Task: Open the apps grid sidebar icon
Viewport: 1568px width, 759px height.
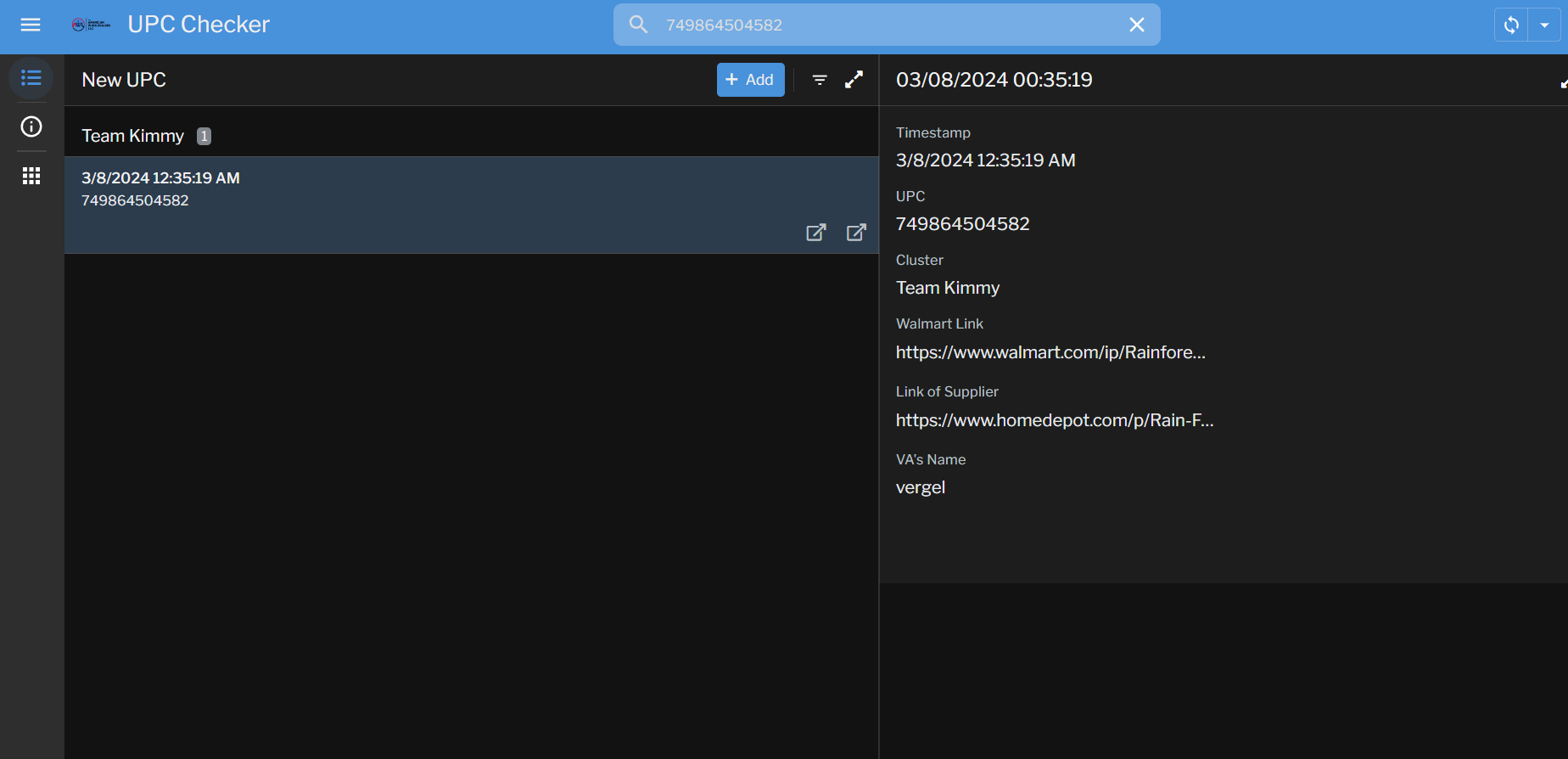Action: [31, 176]
